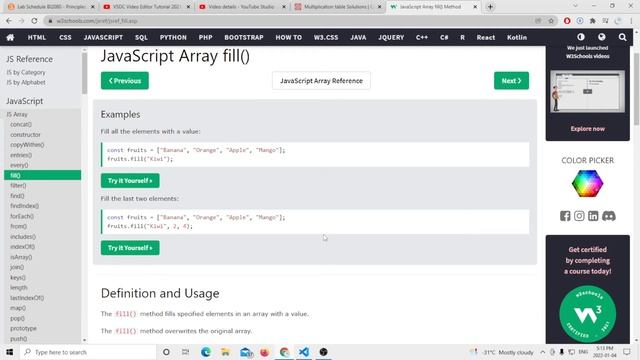This screenshot has width=640, height=360.
Task: Select lastIndexOf() in sidebar
Action: coord(27,298)
